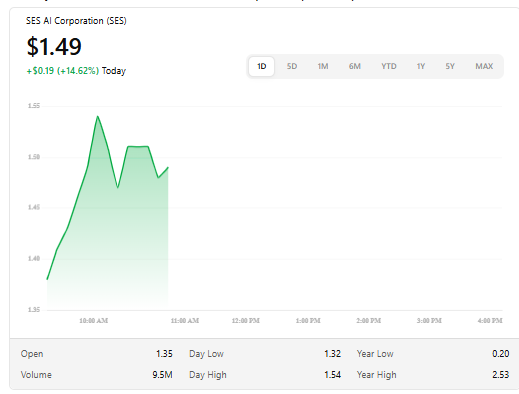This screenshot has width=519, height=394.
Task: Click the 4:00 PM axis label
Action: point(490,321)
